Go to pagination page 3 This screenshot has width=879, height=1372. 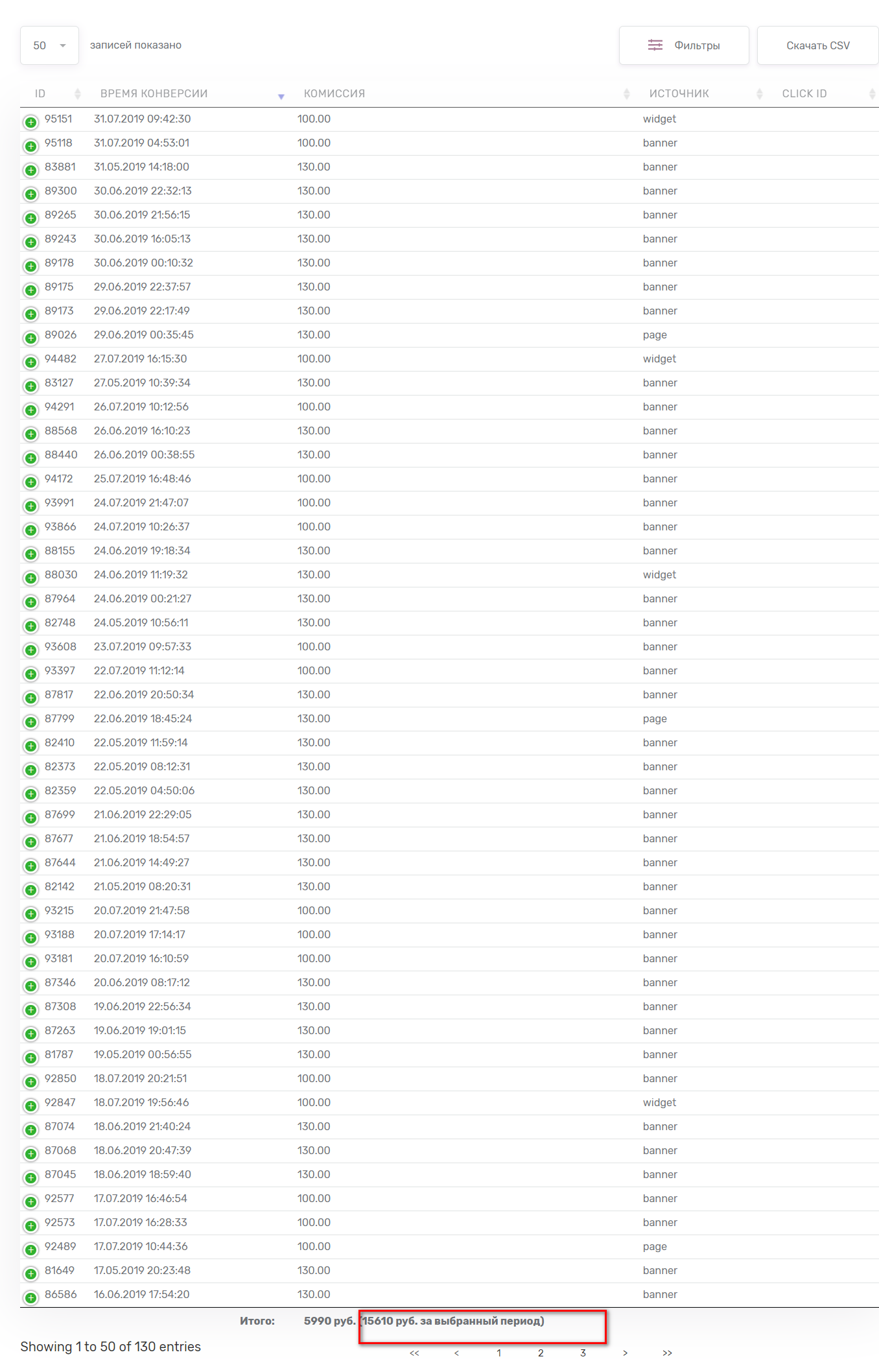point(583,1353)
